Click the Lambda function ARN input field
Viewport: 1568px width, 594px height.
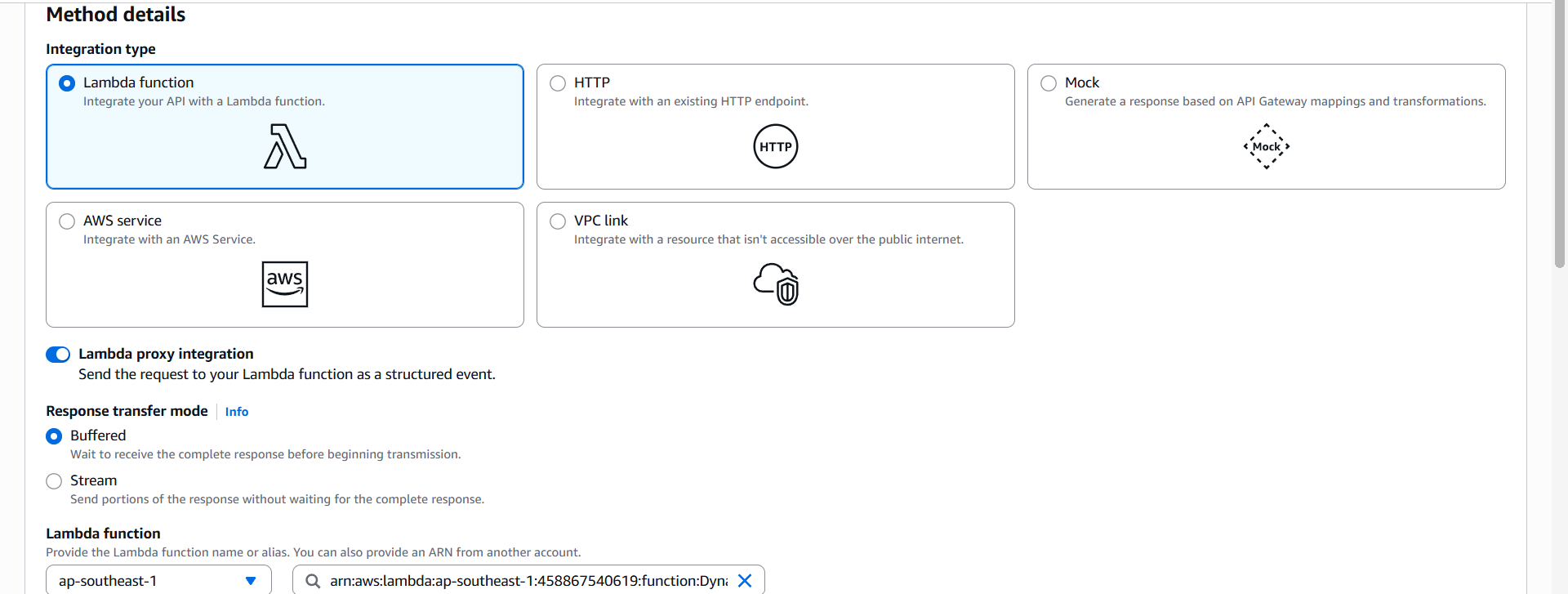pyautogui.click(x=527, y=581)
